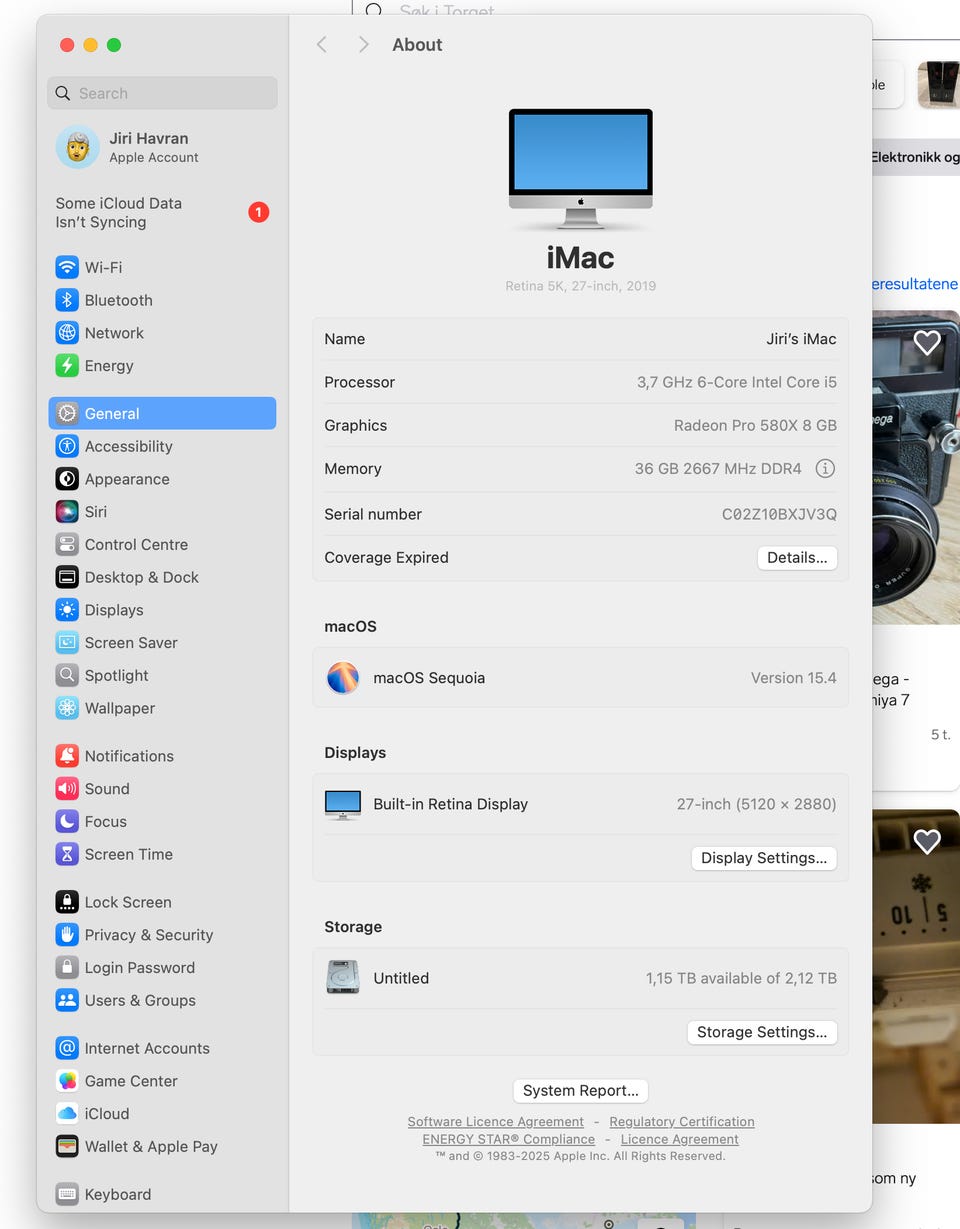Viewport: 960px width, 1229px height.
Task: Select the Network globe icon
Action: pos(67,333)
